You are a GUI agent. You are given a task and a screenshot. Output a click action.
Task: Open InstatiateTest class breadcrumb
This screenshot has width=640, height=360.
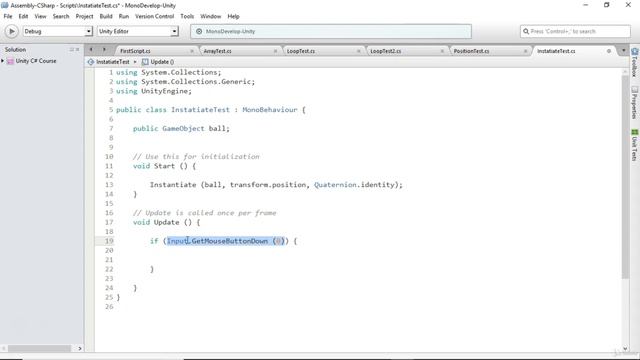pyautogui.click(x=113, y=62)
